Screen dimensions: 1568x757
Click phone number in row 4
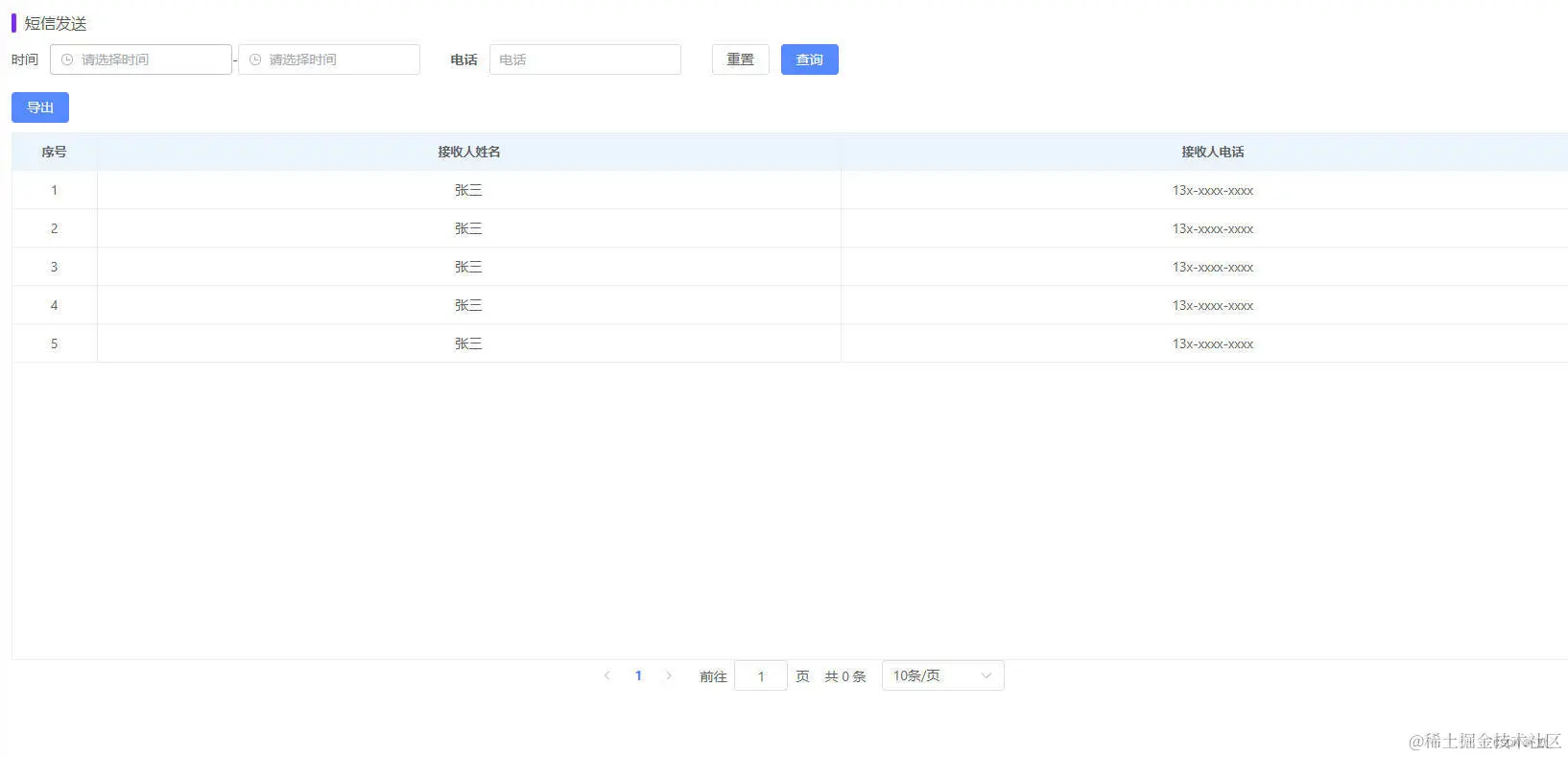tap(1213, 305)
